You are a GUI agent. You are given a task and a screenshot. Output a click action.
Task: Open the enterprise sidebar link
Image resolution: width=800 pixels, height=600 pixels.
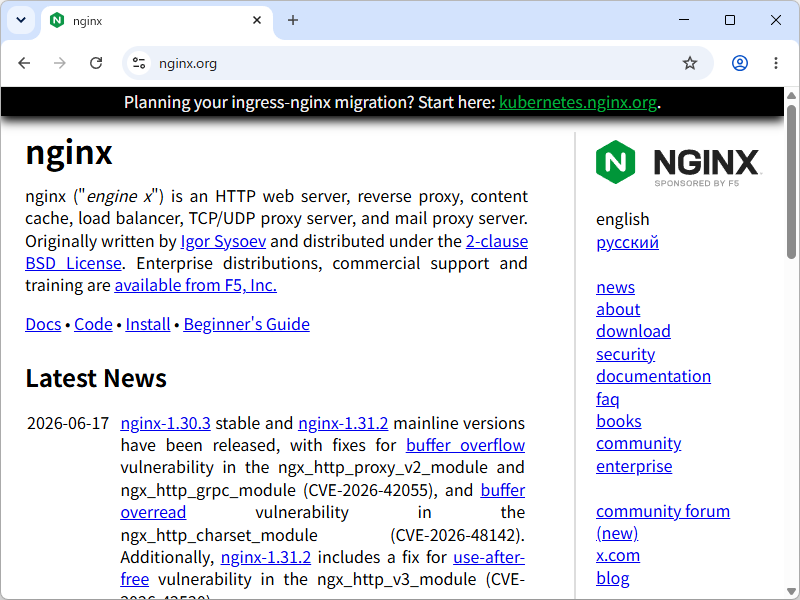tap(634, 466)
